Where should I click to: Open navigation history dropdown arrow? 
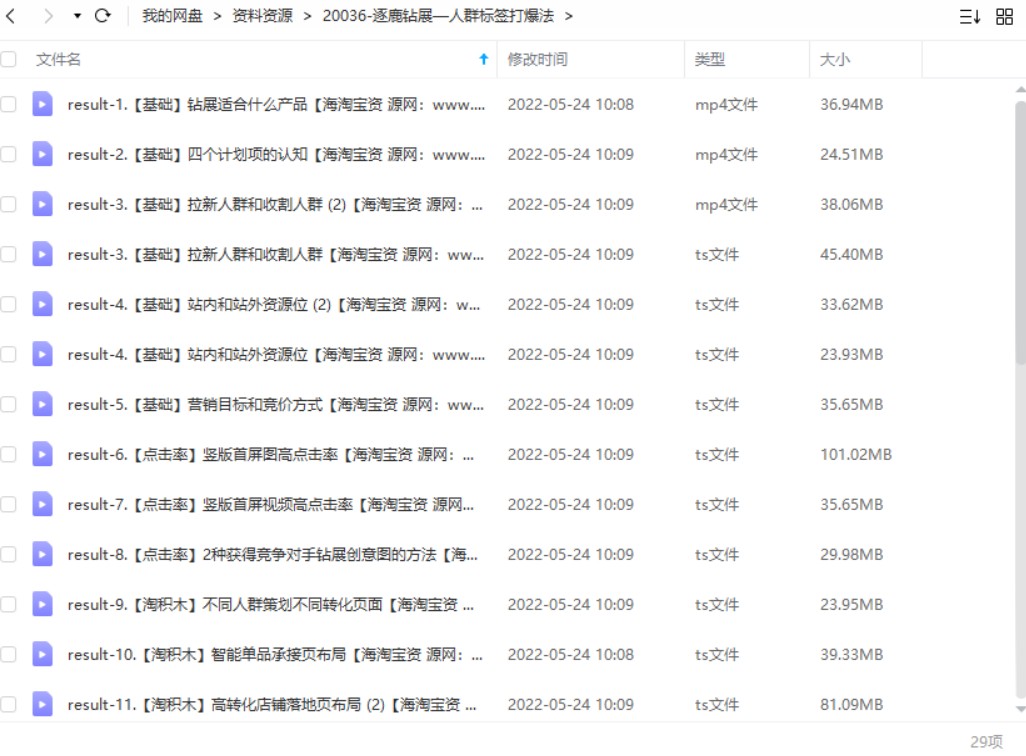(x=77, y=16)
